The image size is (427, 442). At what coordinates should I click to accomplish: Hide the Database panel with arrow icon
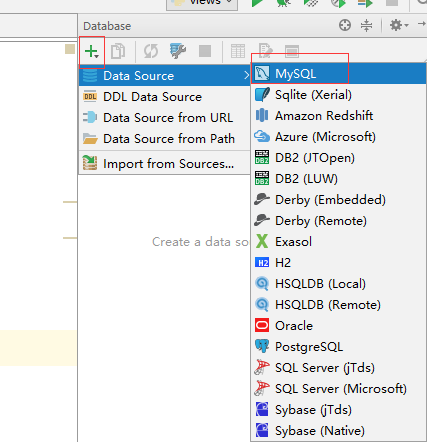[422, 24]
